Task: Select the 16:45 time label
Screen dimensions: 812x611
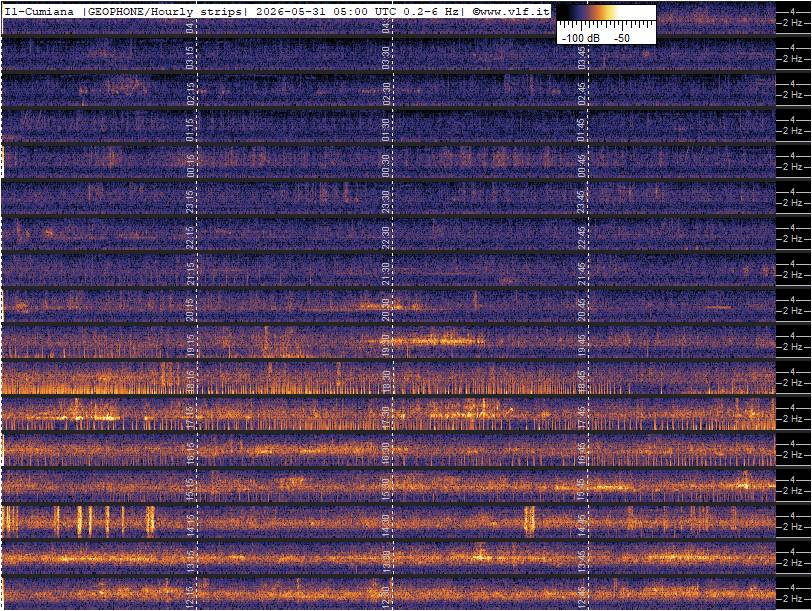Action: [582, 454]
